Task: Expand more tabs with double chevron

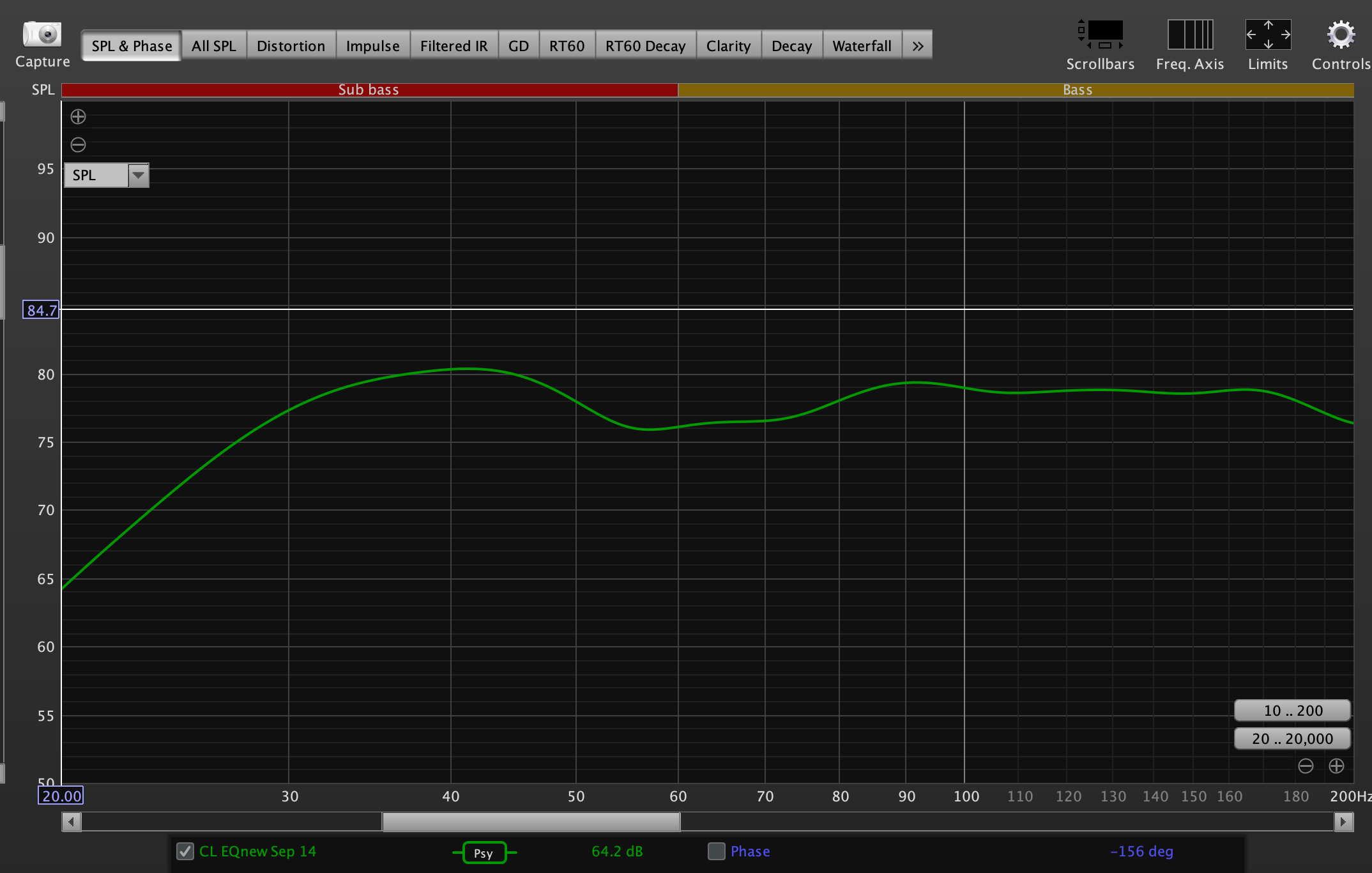Action: click(x=918, y=46)
